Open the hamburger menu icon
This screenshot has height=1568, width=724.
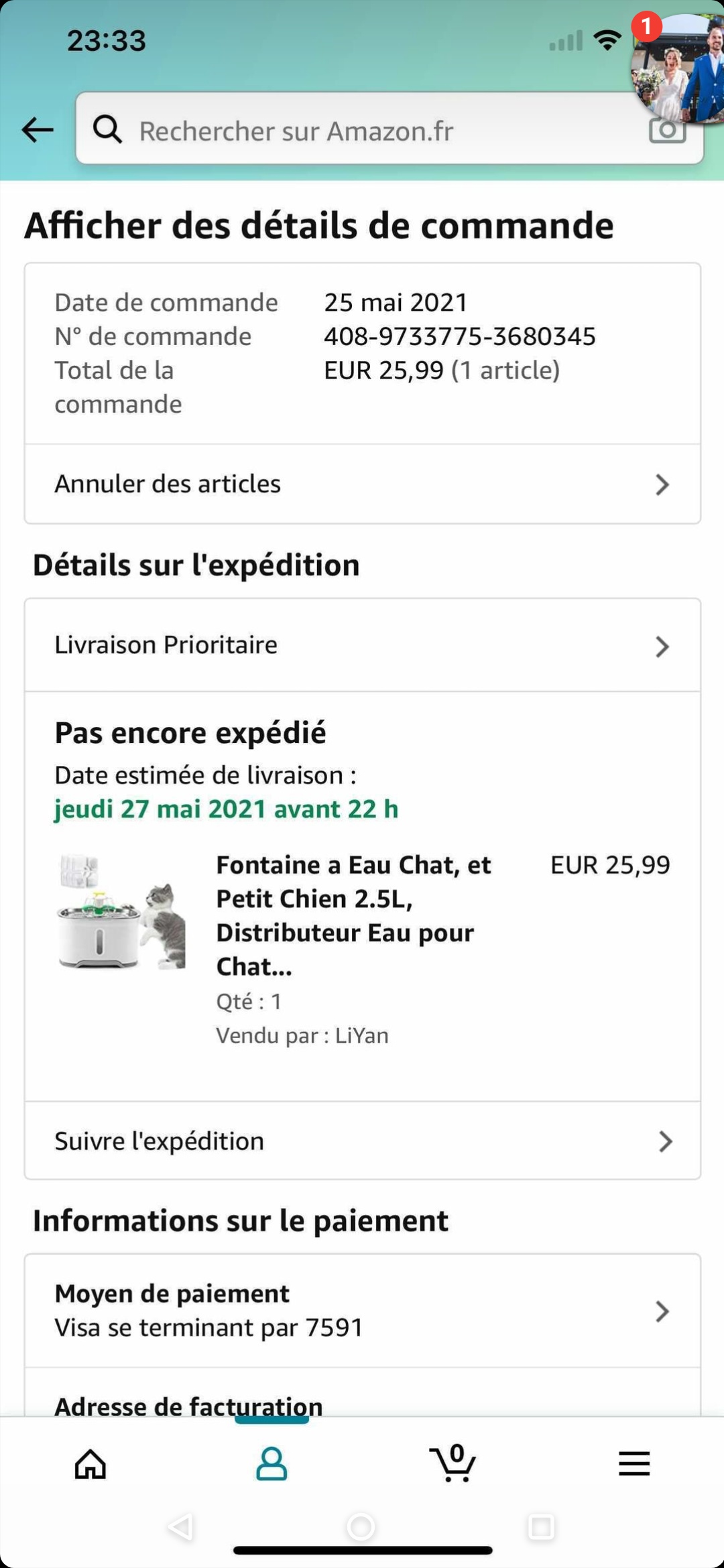click(x=633, y=1463)
